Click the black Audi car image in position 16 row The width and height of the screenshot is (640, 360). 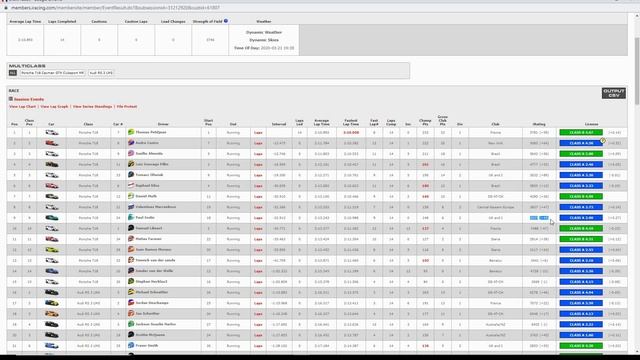(51, 292)
